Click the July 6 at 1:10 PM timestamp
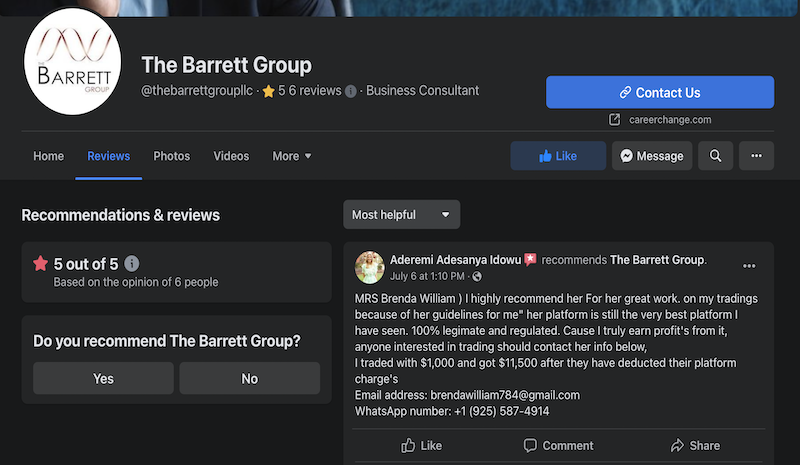Screen dimensions: 800x465 tap(427, 276)
